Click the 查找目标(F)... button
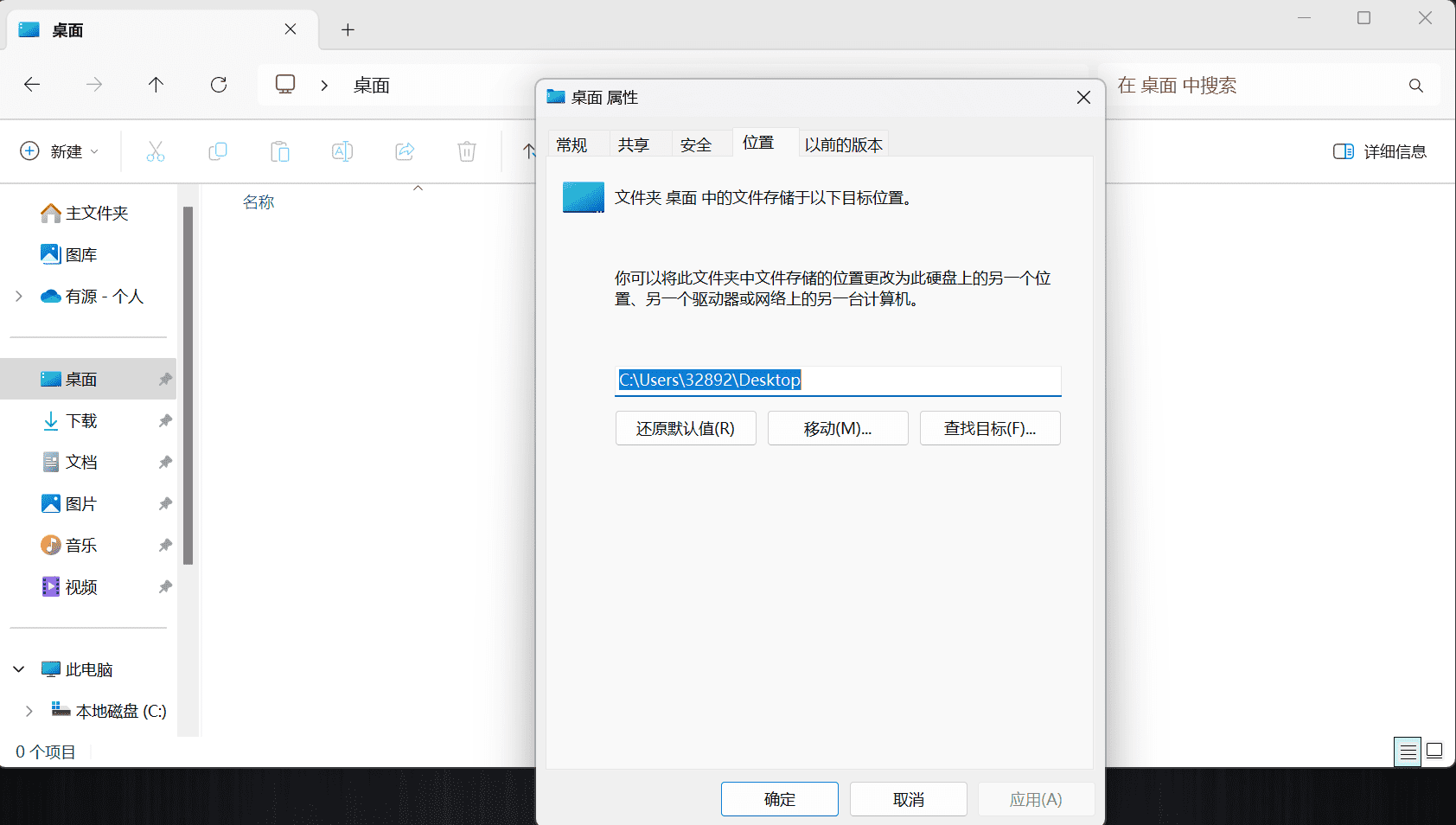This screenshot has height=825, width=1456. [x=990, y=428]
